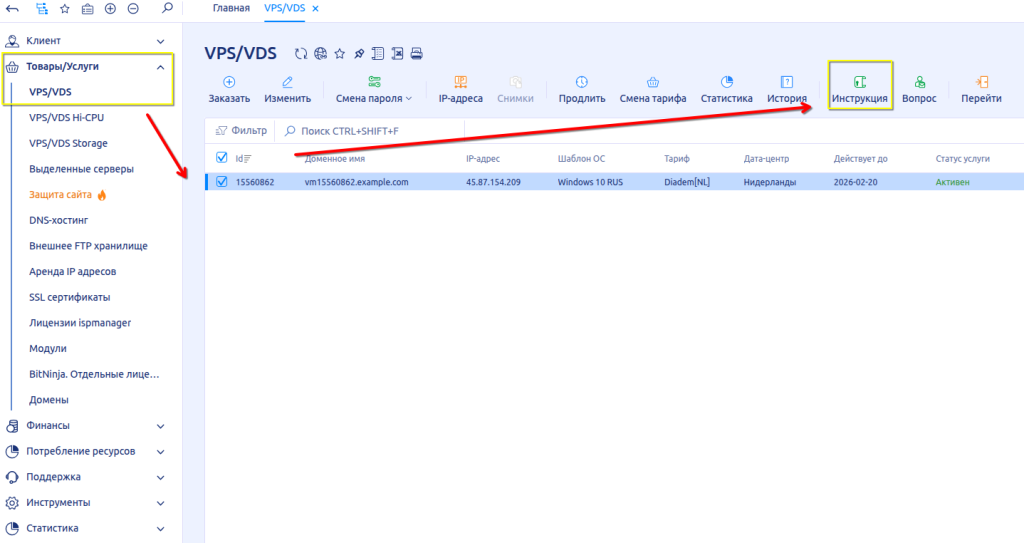
Task: Open Статистика pie chart icon
Action: tap(727, 82)
